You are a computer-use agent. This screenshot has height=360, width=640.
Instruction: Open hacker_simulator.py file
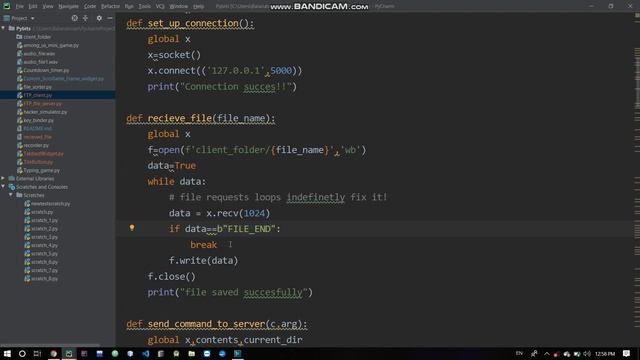click(x=45, y=112)
